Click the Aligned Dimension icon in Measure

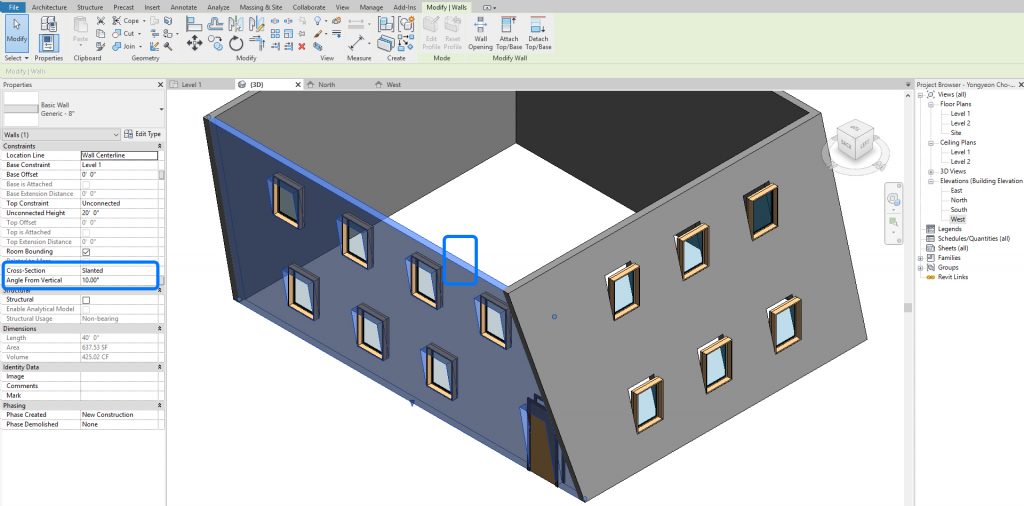click(356, 42)
